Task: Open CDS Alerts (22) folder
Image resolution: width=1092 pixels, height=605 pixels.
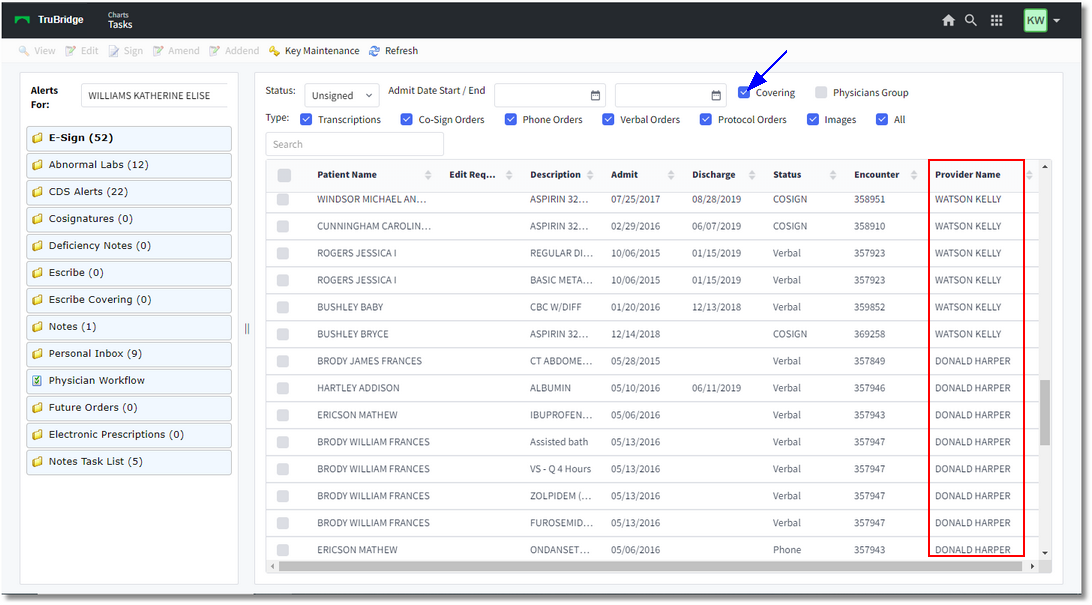Action: click(x=129, y=192)
